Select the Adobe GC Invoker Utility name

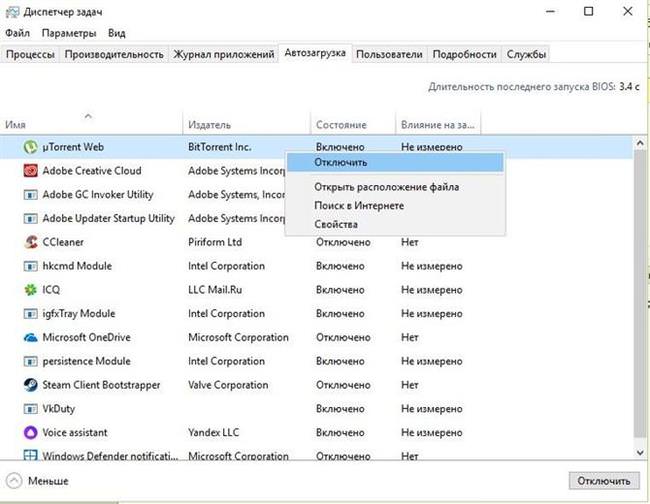pos(98,195)
